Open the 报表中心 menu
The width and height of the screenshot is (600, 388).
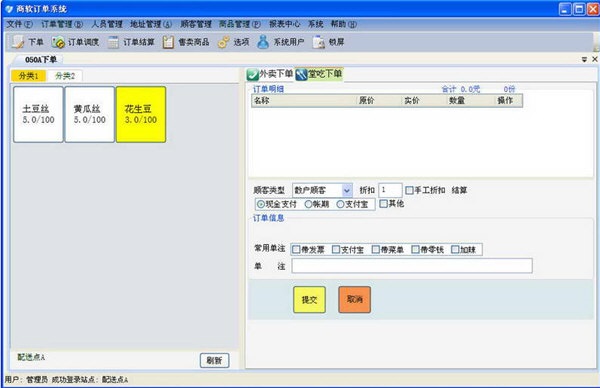pyautogui.click(x=284, y=24)
